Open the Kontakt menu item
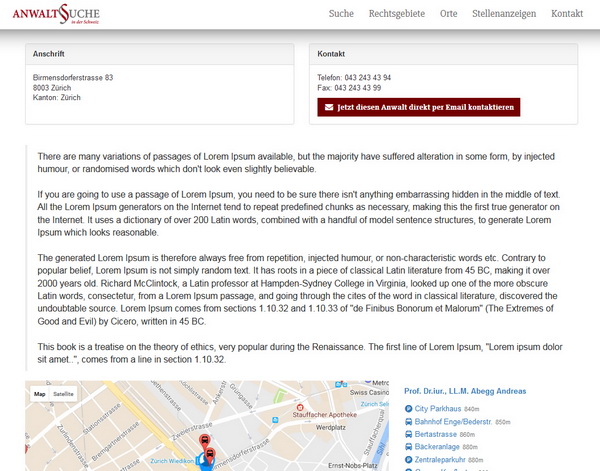This screenshot has height=471, width=600. coord(567,14)
